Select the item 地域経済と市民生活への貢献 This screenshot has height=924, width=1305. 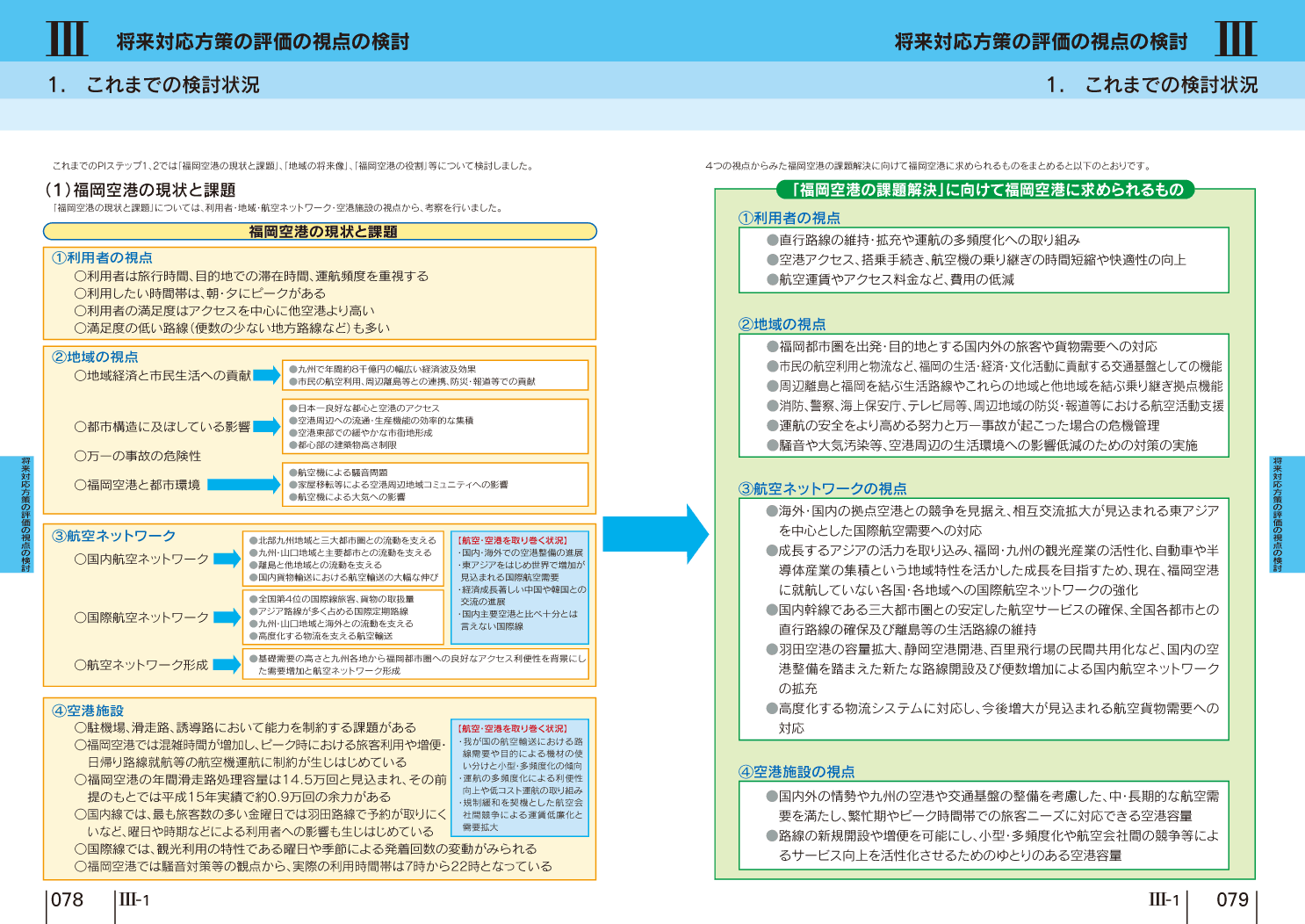pyautogui.click(x=162, y=375)
